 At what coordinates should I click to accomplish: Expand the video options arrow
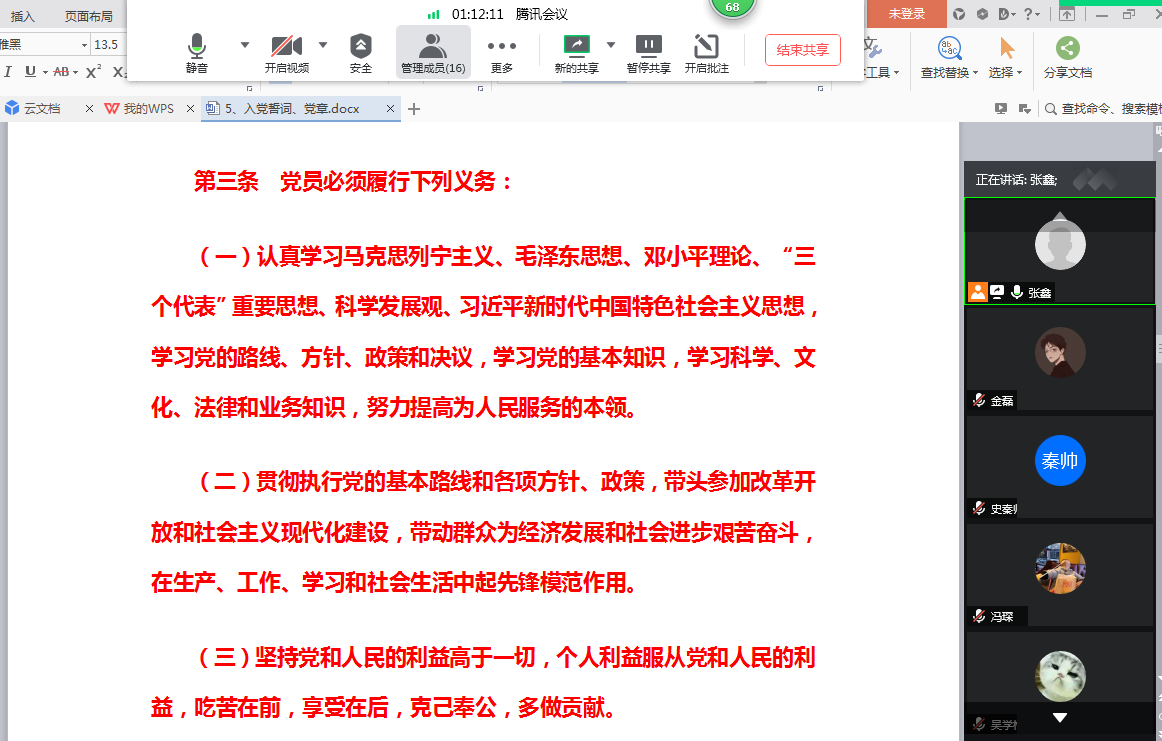click(x=323, y=45)
